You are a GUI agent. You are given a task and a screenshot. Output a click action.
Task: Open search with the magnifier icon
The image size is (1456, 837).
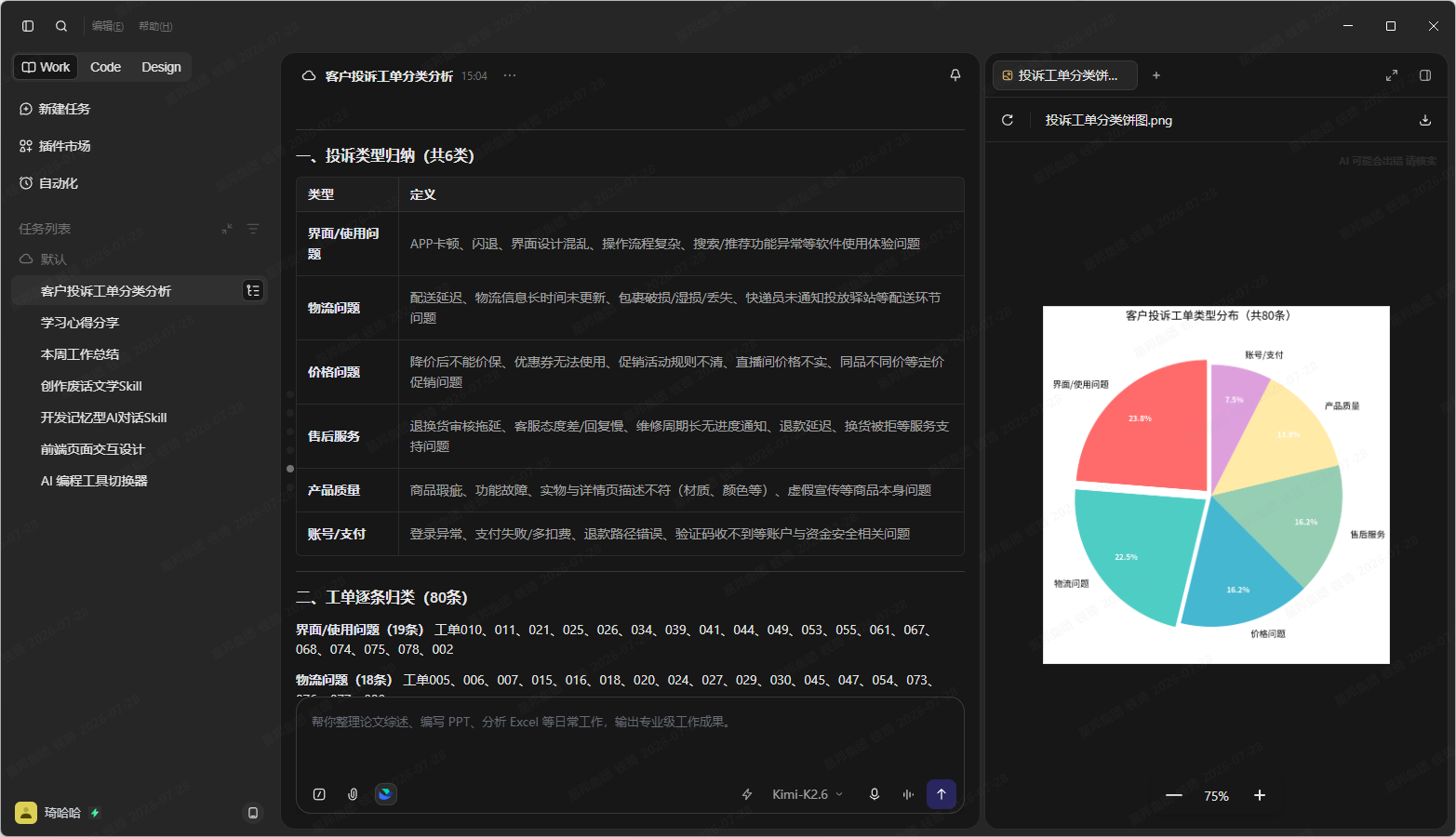61,26
